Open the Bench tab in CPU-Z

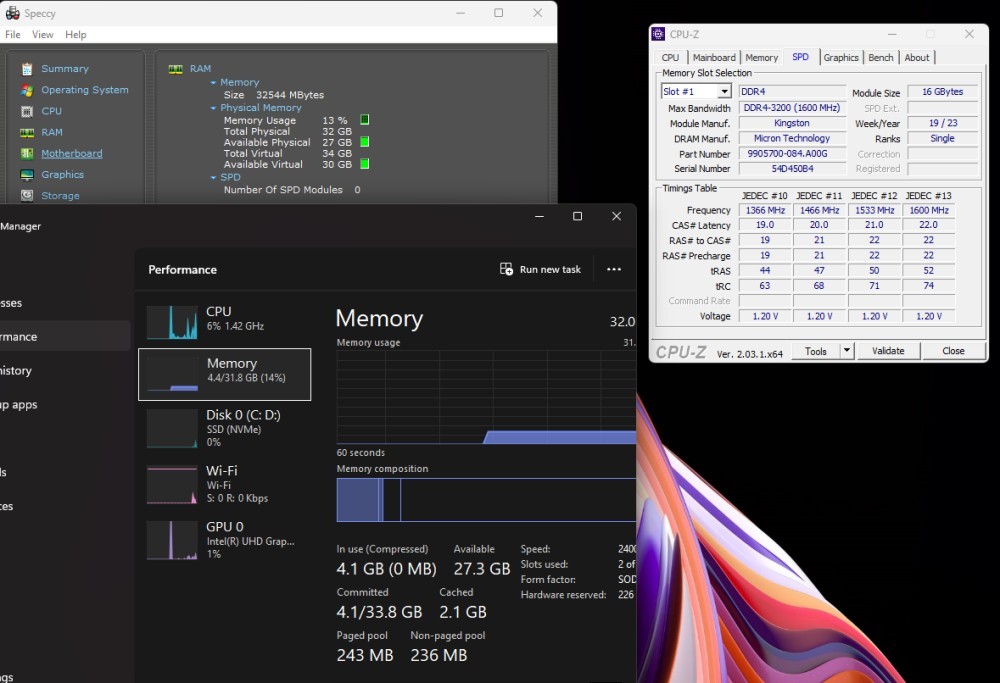(881, 58)
